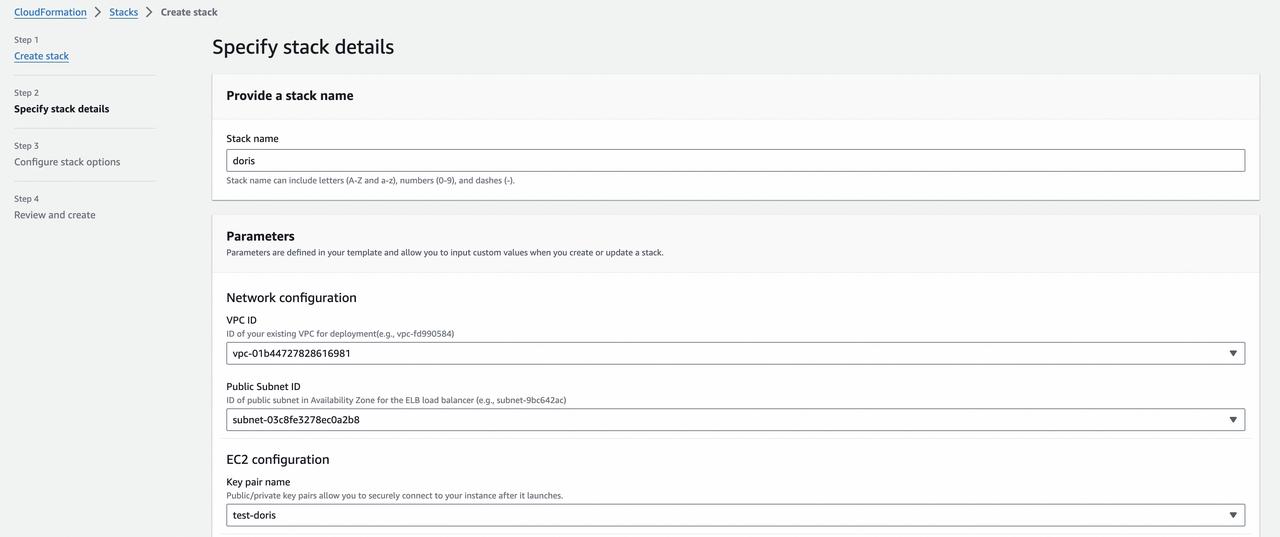Click the Key pair name dropdown arrow icon
This screenshot has width=1280, height=537.
click(x=1233, y=515)
